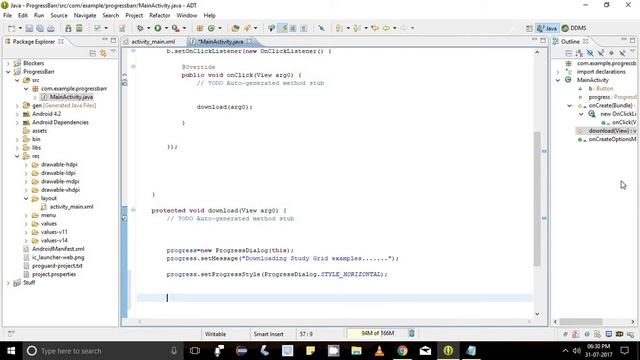
Task: Open VLC from the taskbar
Action: tap(379, 351)
